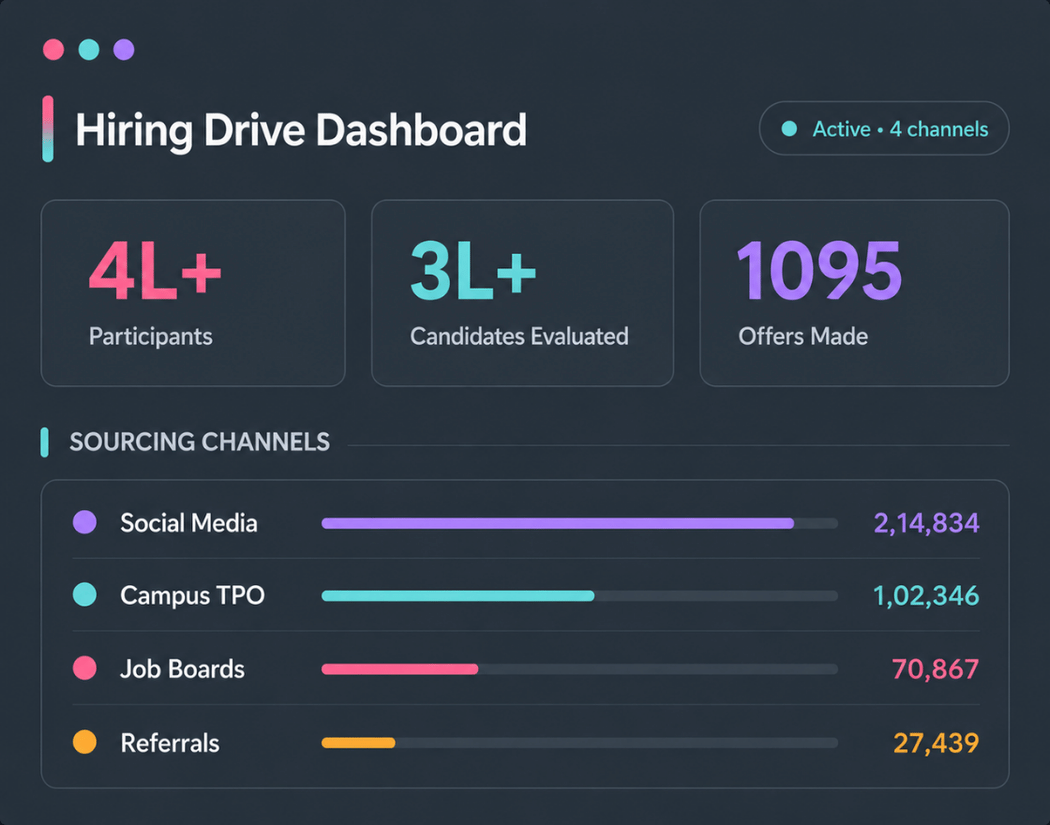This screenshot has height=825, width=1050.
Task: Click the purple window dot
Action: 124,50
